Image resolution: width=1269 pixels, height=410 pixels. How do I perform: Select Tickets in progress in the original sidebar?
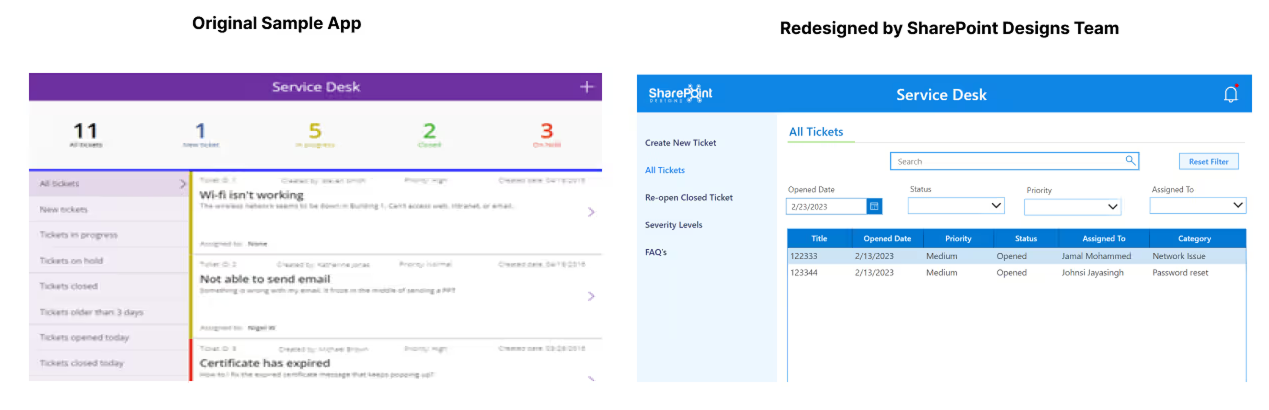click(x=109, y=235)
